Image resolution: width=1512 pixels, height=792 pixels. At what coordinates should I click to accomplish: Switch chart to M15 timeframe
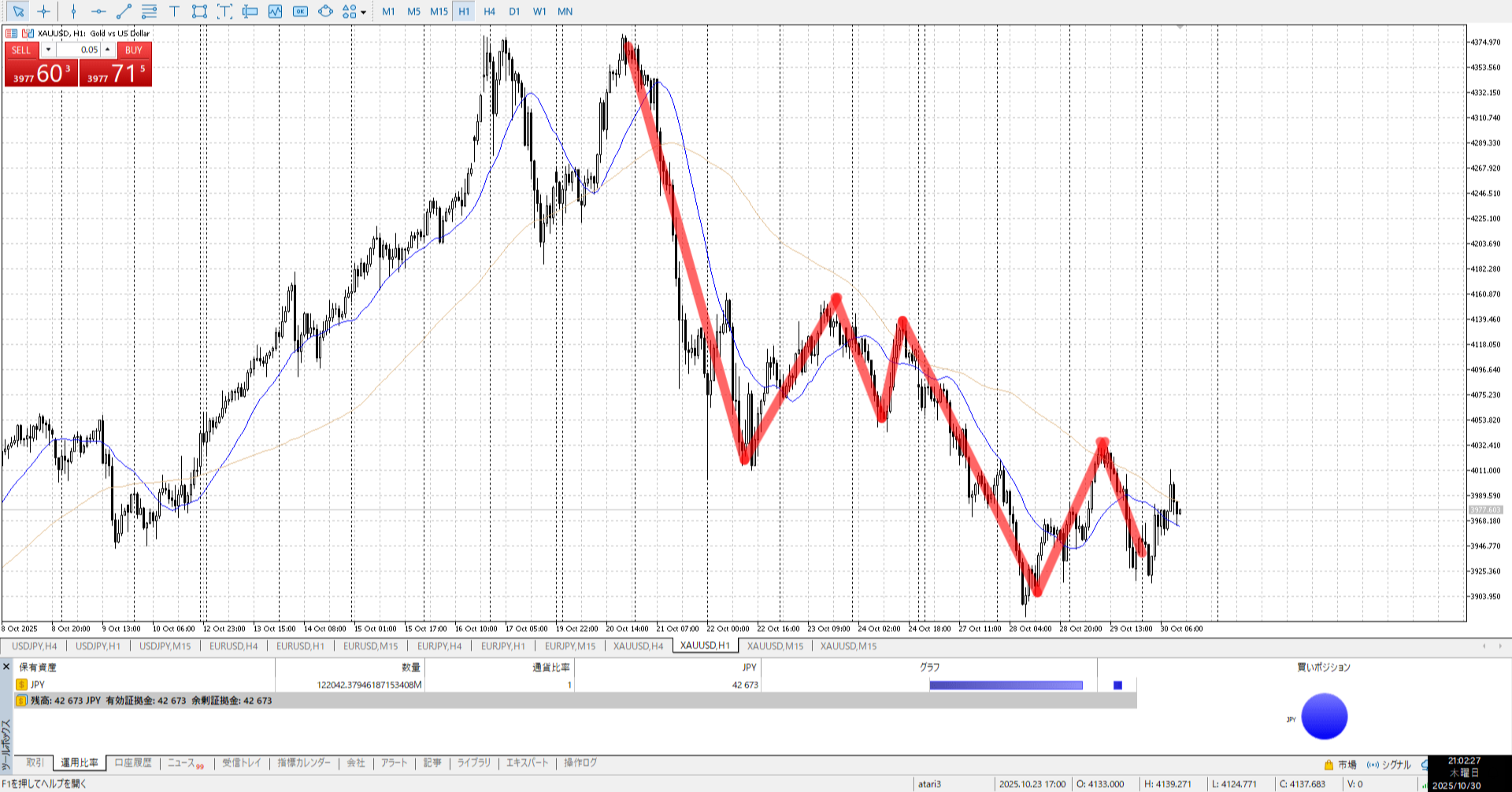[x=439, y=12]
